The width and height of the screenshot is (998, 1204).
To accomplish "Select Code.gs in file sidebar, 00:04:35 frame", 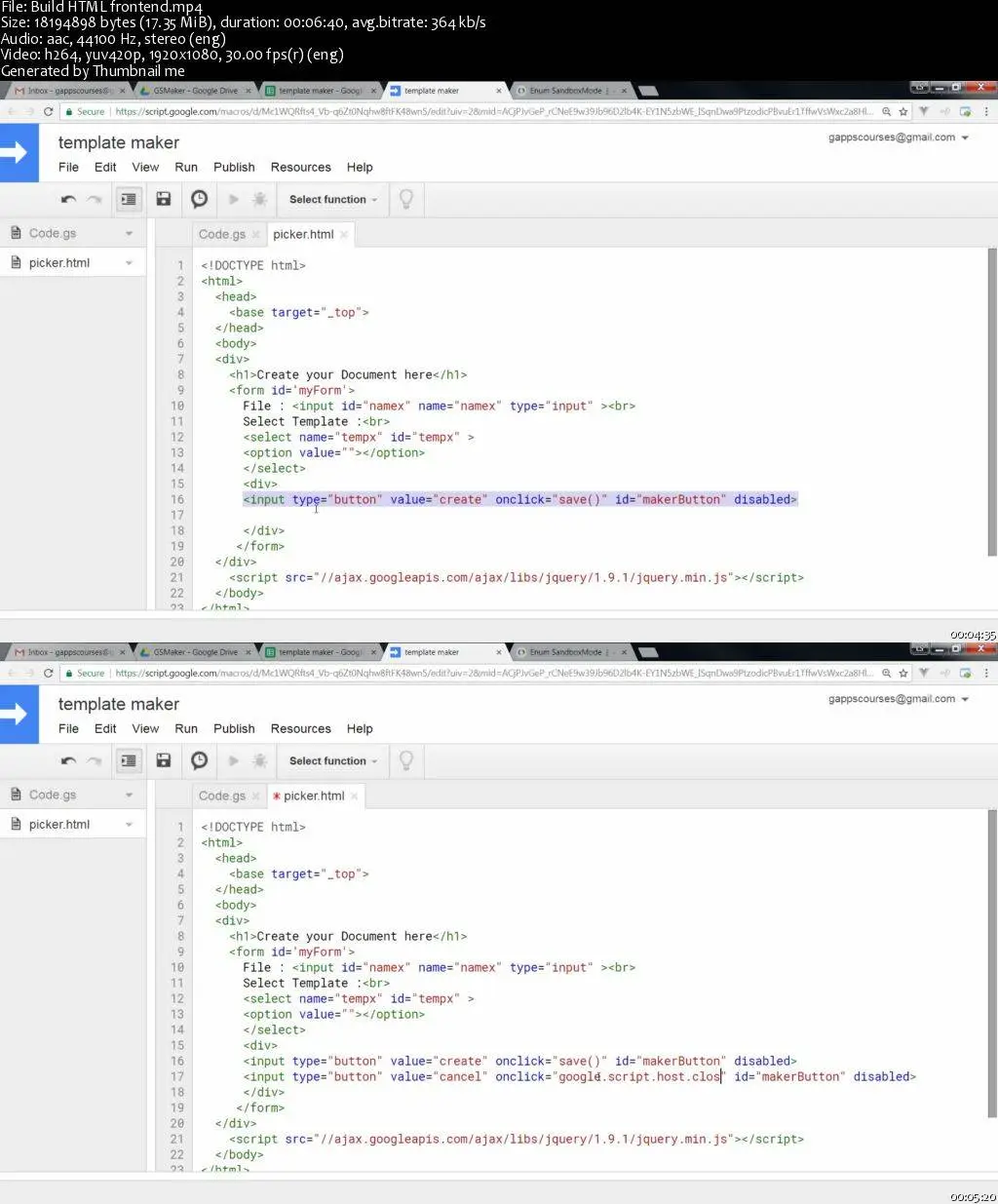I will point(53,233).
